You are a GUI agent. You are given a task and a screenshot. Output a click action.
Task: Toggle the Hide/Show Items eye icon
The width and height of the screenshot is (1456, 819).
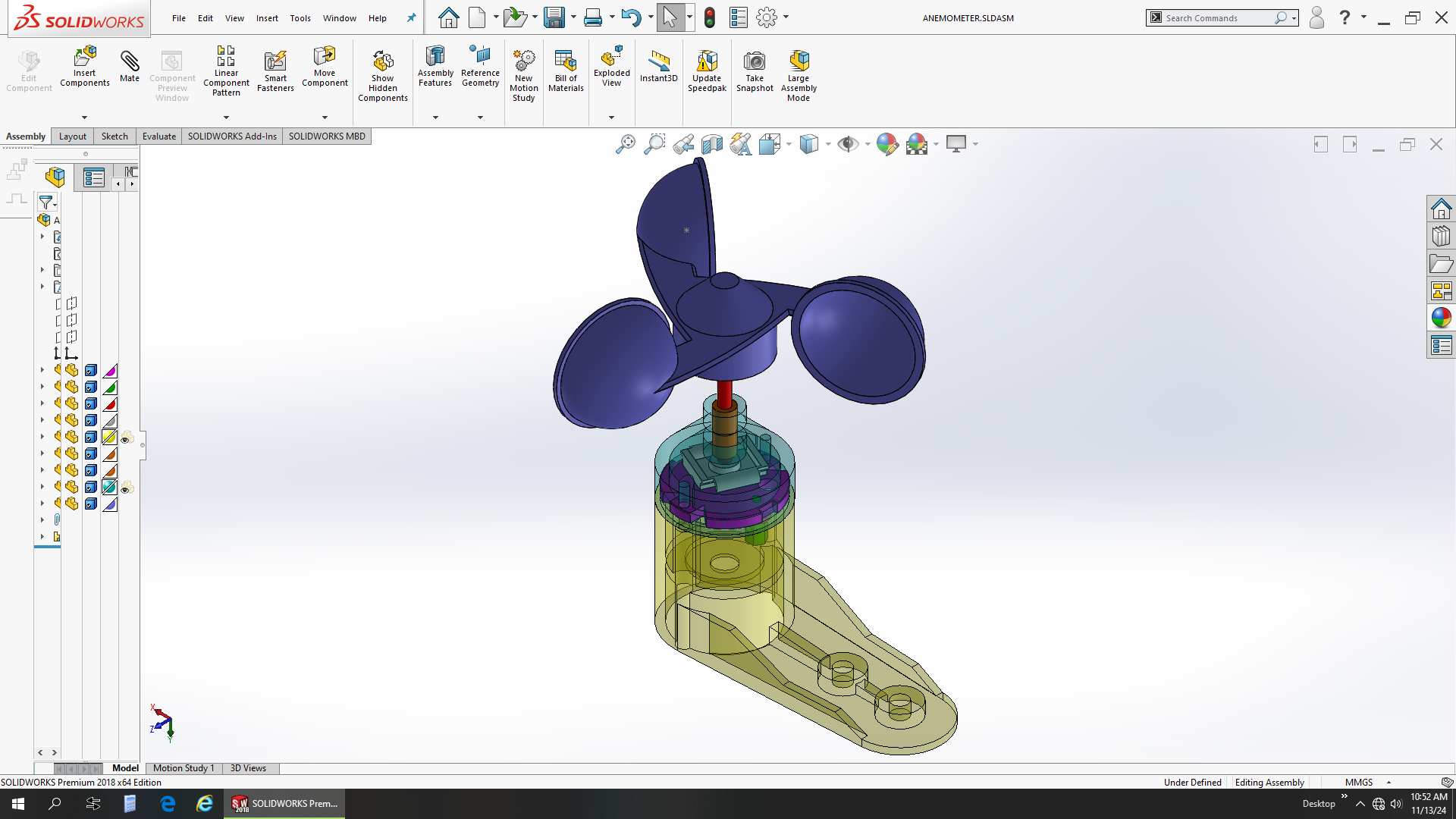click(848, 144)
